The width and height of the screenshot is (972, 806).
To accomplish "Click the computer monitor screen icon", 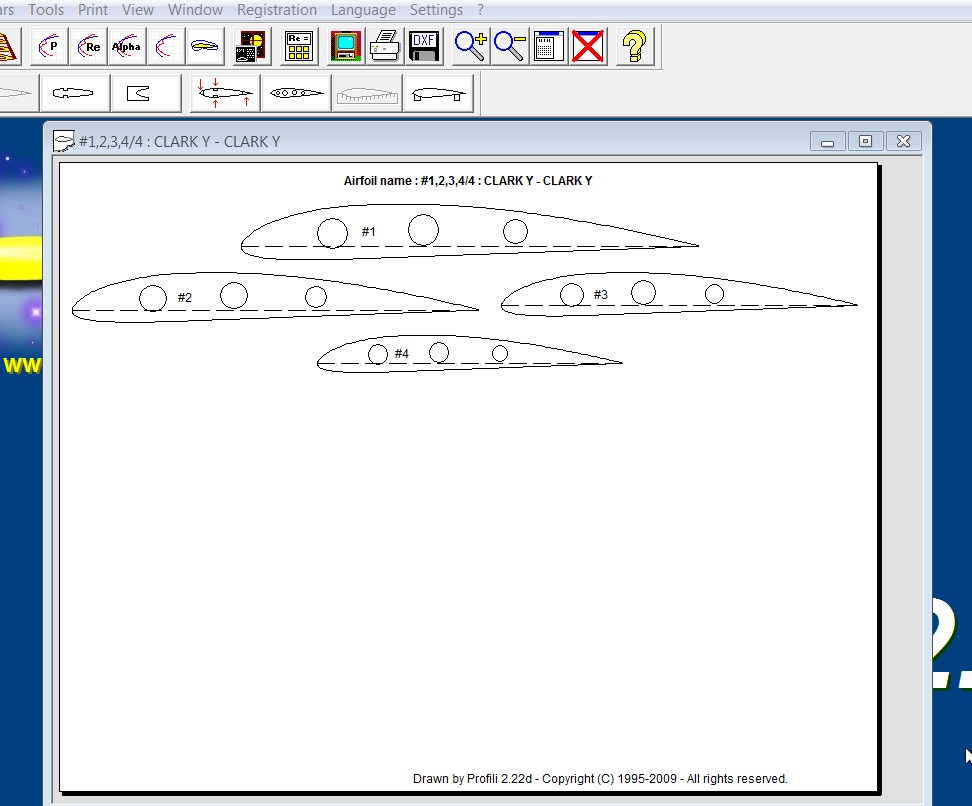I will (347, 46).
